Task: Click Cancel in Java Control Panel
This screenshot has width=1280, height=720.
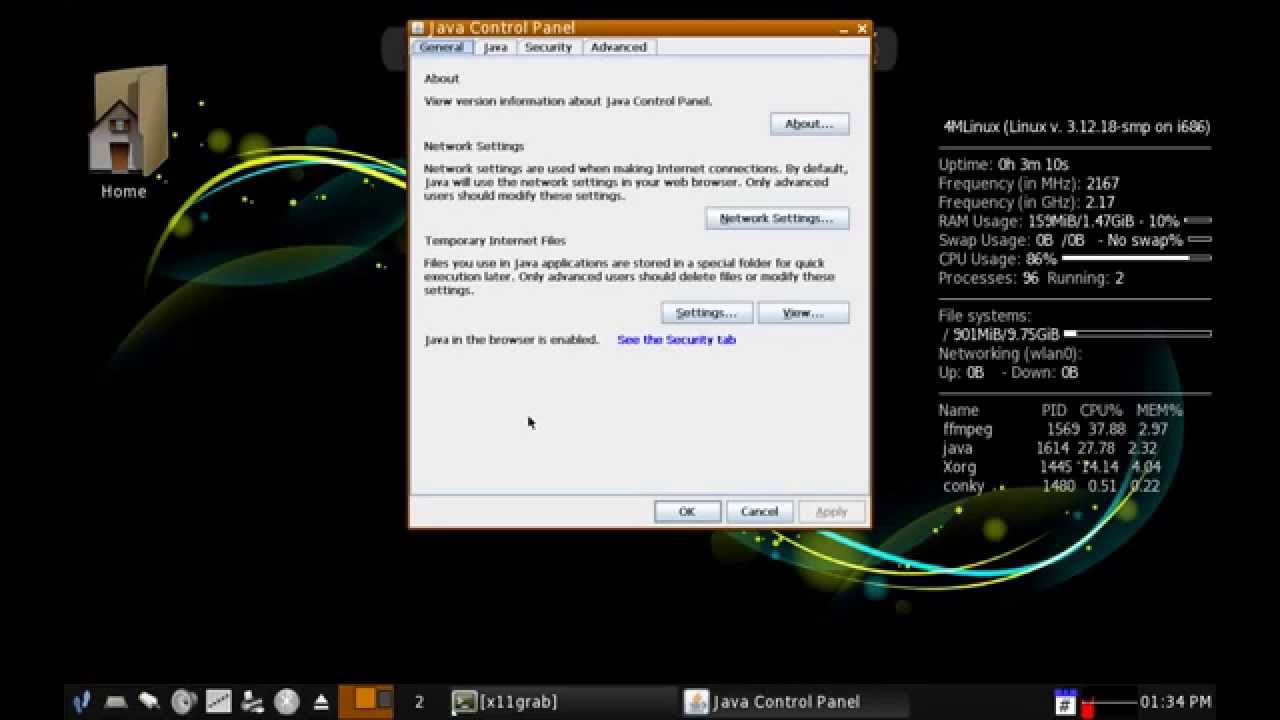Action: [759, 511]
